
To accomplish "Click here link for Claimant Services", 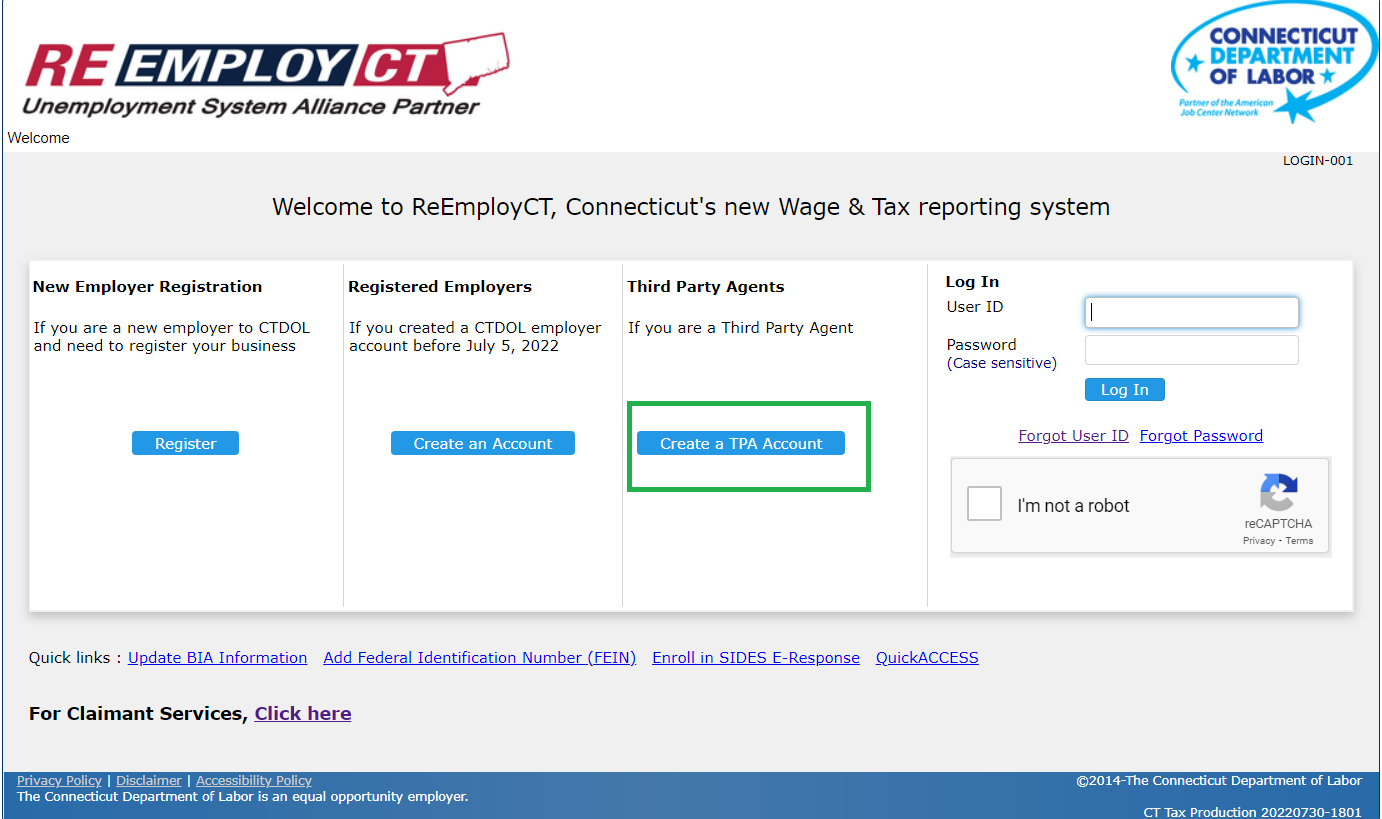I will tap(303, 714).
